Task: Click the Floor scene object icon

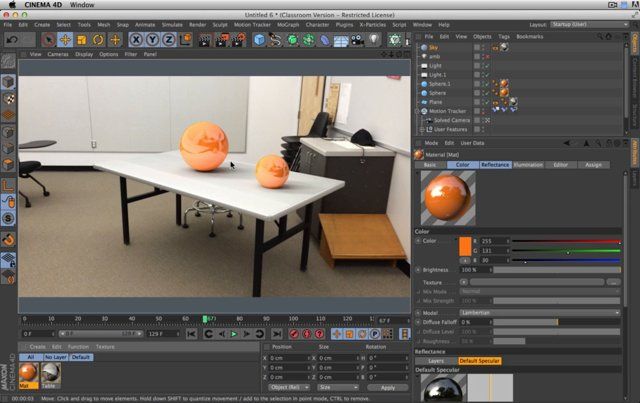Action: pyautogui.click(x=341, y=40)
